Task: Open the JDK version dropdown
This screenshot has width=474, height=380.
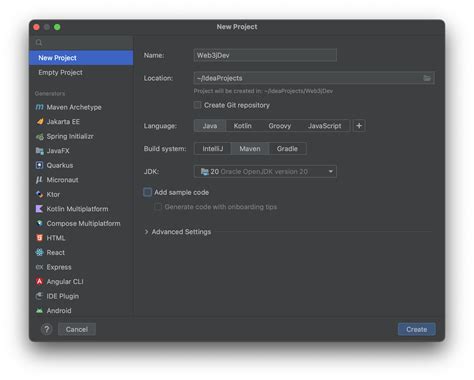Action: [265, 171]
